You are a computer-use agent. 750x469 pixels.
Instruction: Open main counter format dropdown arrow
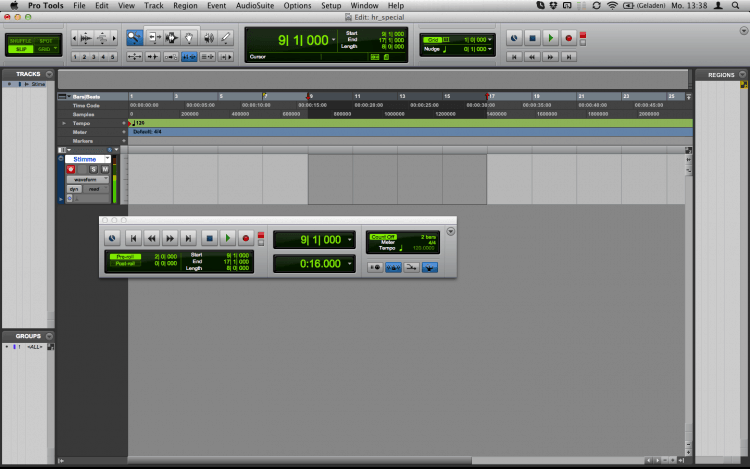[333, 40]
